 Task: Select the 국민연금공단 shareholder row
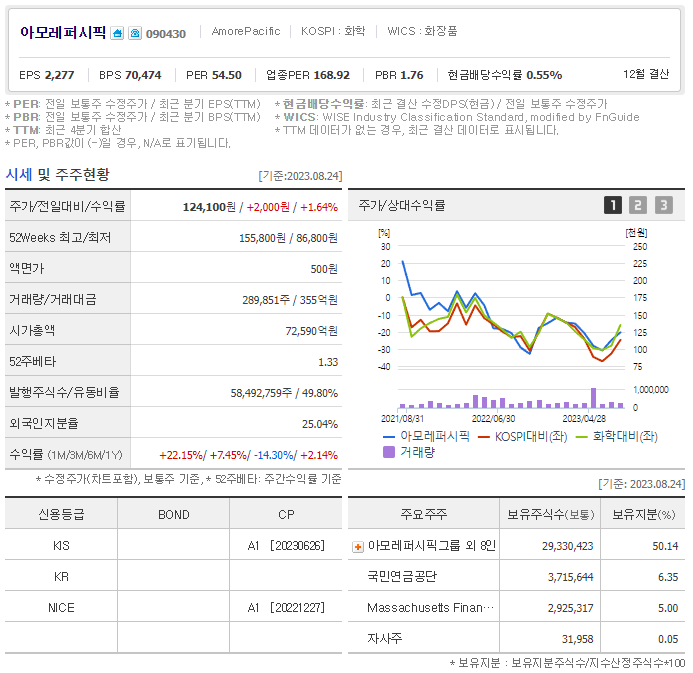pos(516,577)
